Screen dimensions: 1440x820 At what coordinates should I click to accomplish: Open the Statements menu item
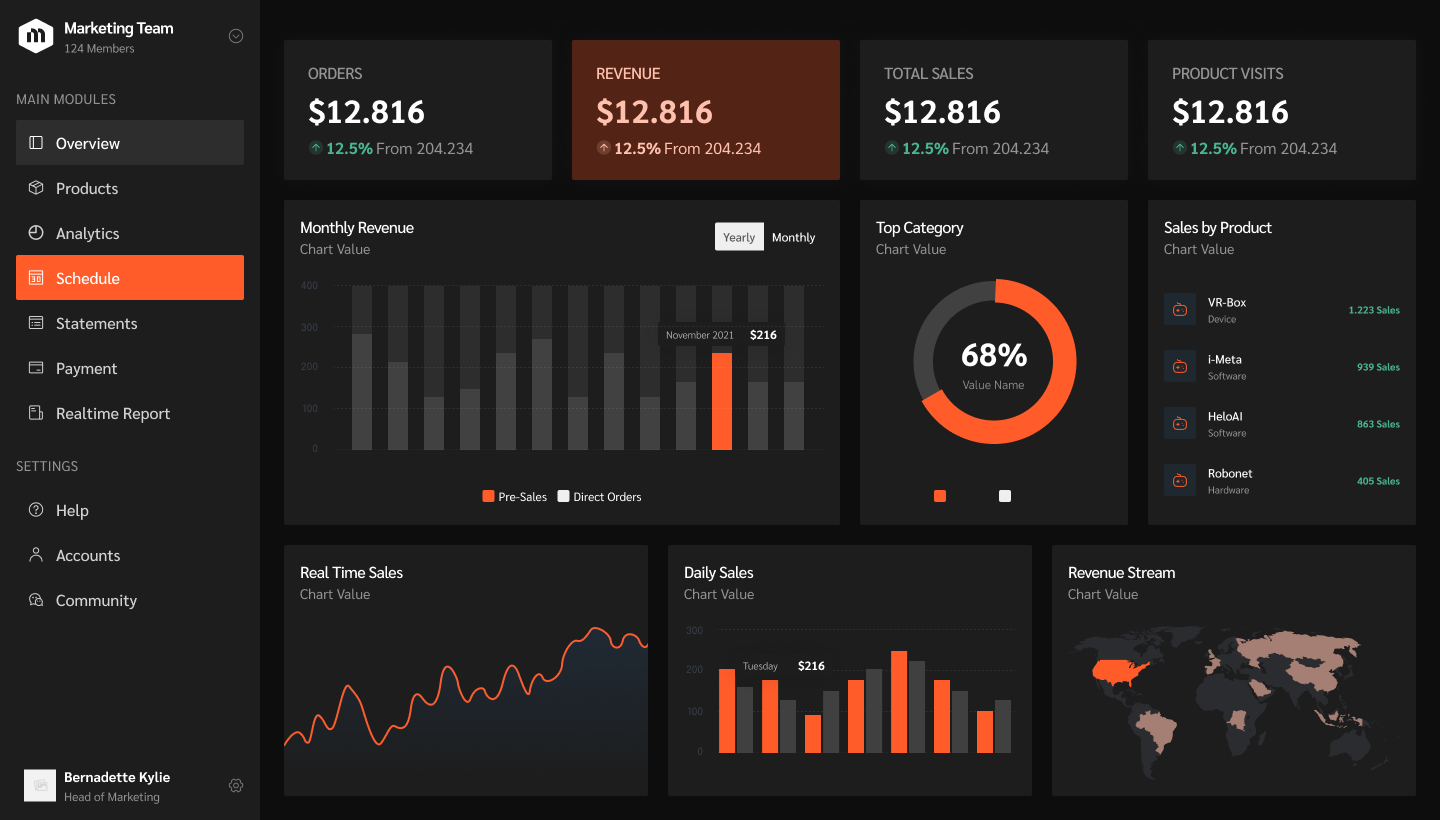click(130, 323)
